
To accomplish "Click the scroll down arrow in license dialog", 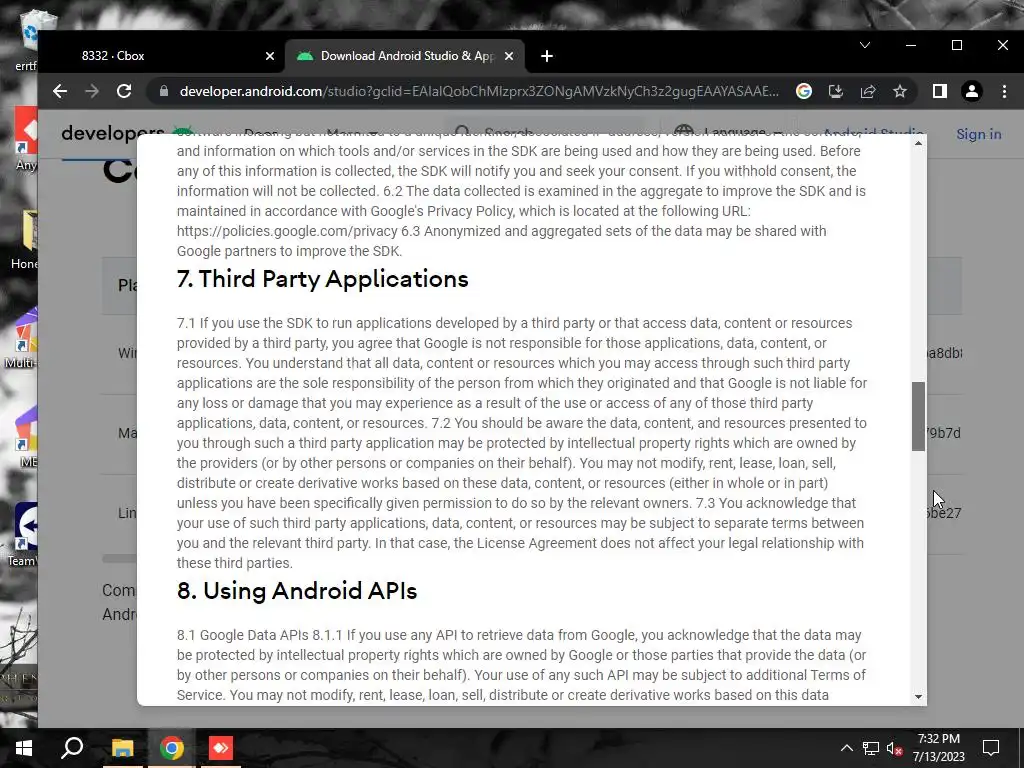I will pos(918,697).
